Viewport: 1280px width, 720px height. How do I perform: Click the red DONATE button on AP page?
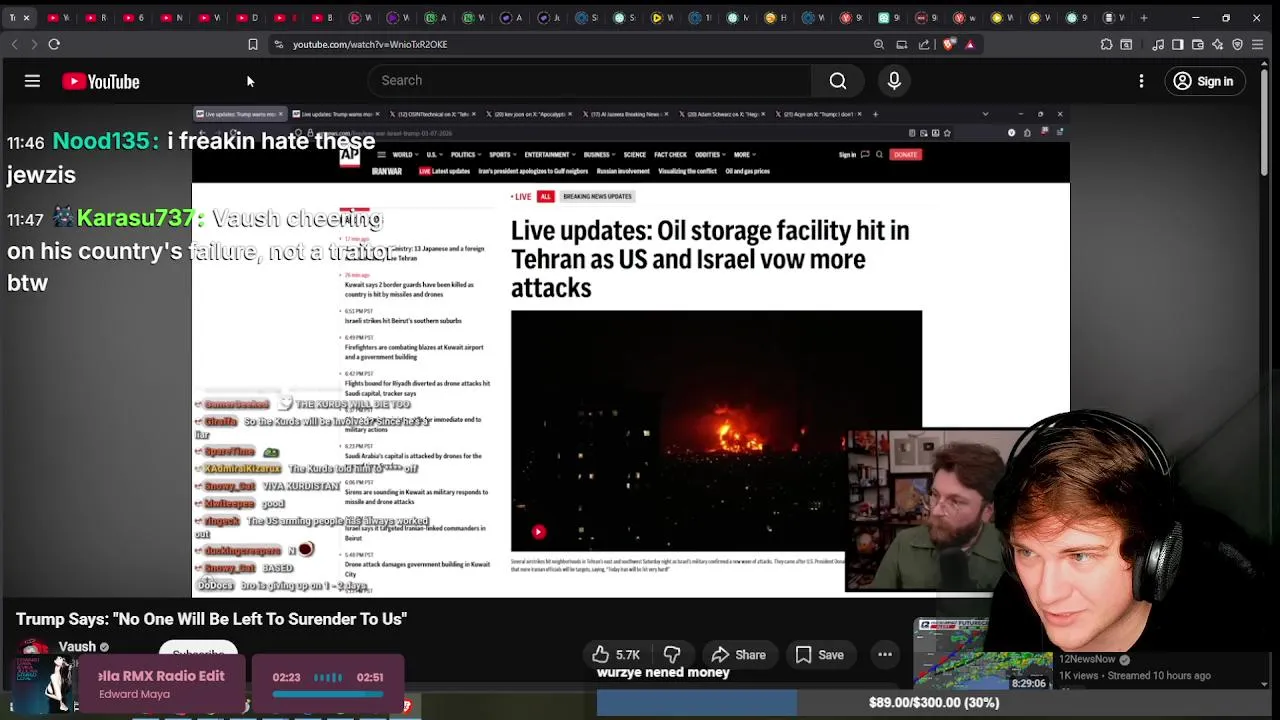[905, 155]
